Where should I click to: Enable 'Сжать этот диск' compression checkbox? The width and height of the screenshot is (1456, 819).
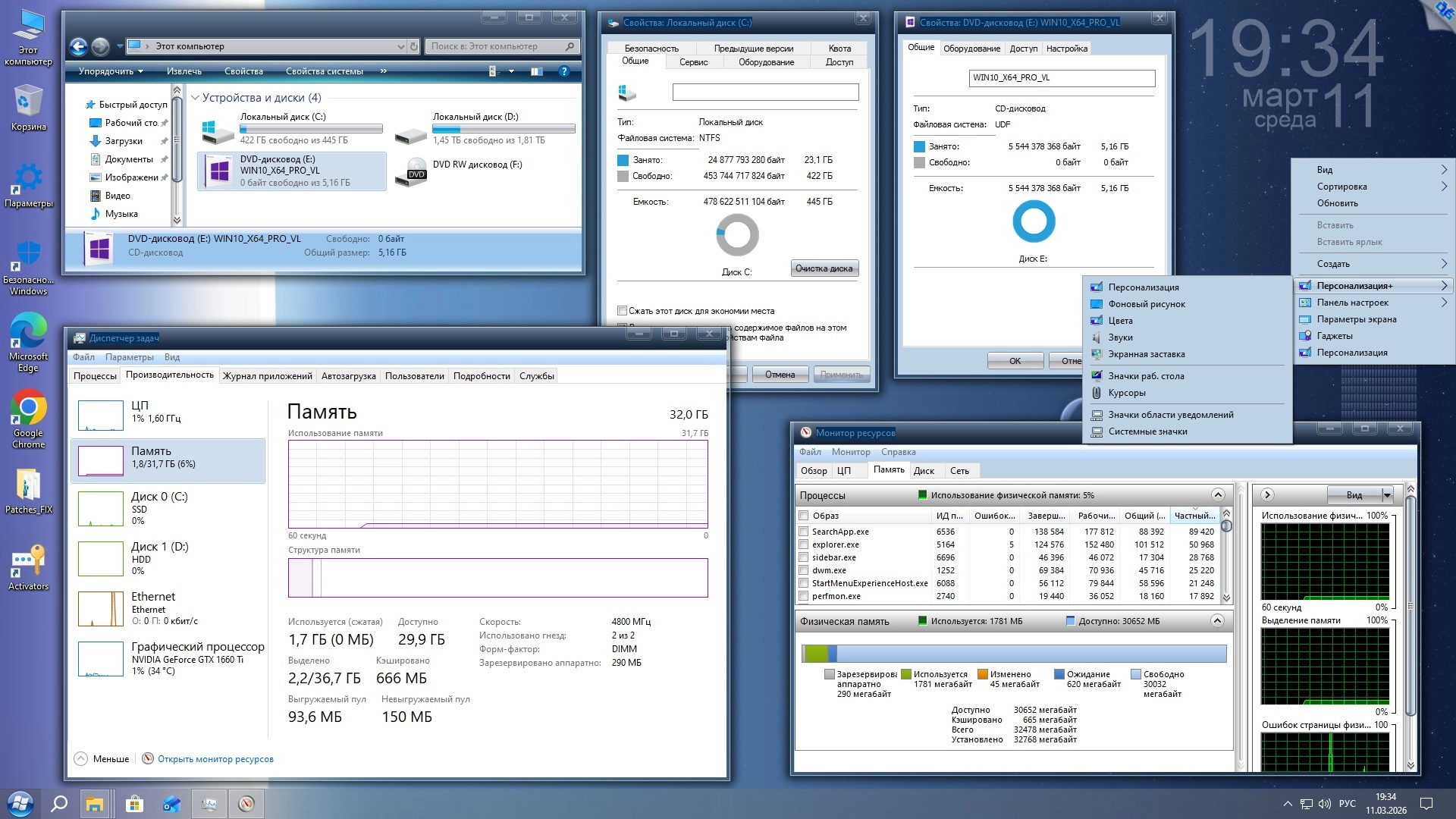coord(623,311)
